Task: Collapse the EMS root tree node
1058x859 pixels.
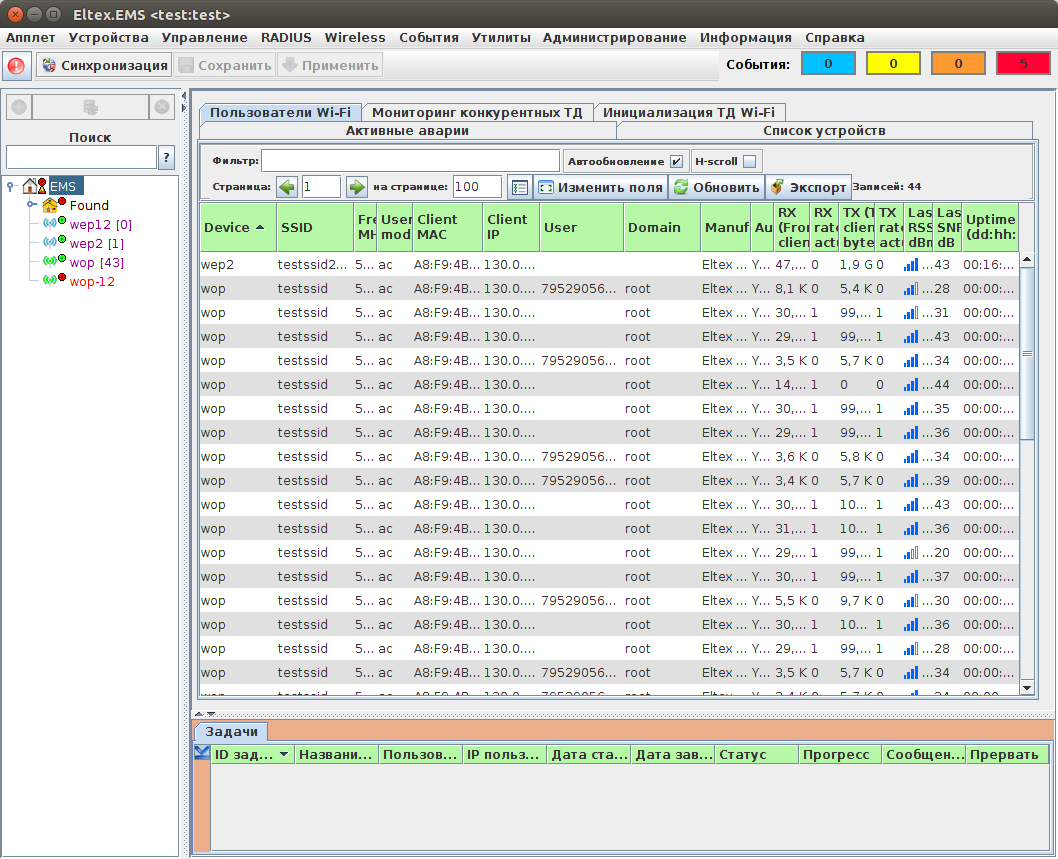Action: click(x=10, y=185)
